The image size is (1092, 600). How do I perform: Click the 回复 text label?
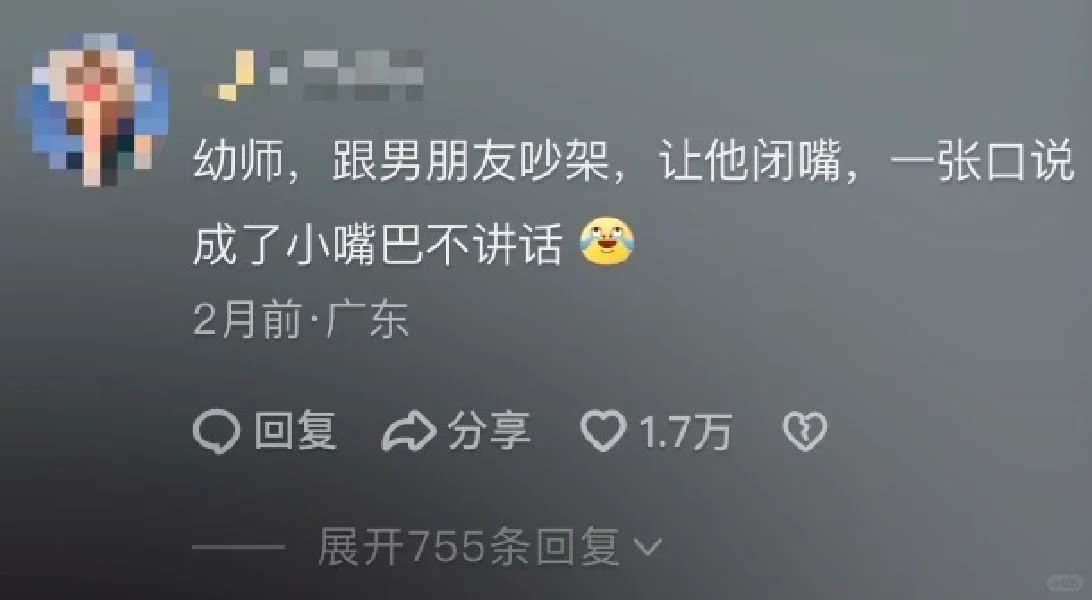click(296, 431)
